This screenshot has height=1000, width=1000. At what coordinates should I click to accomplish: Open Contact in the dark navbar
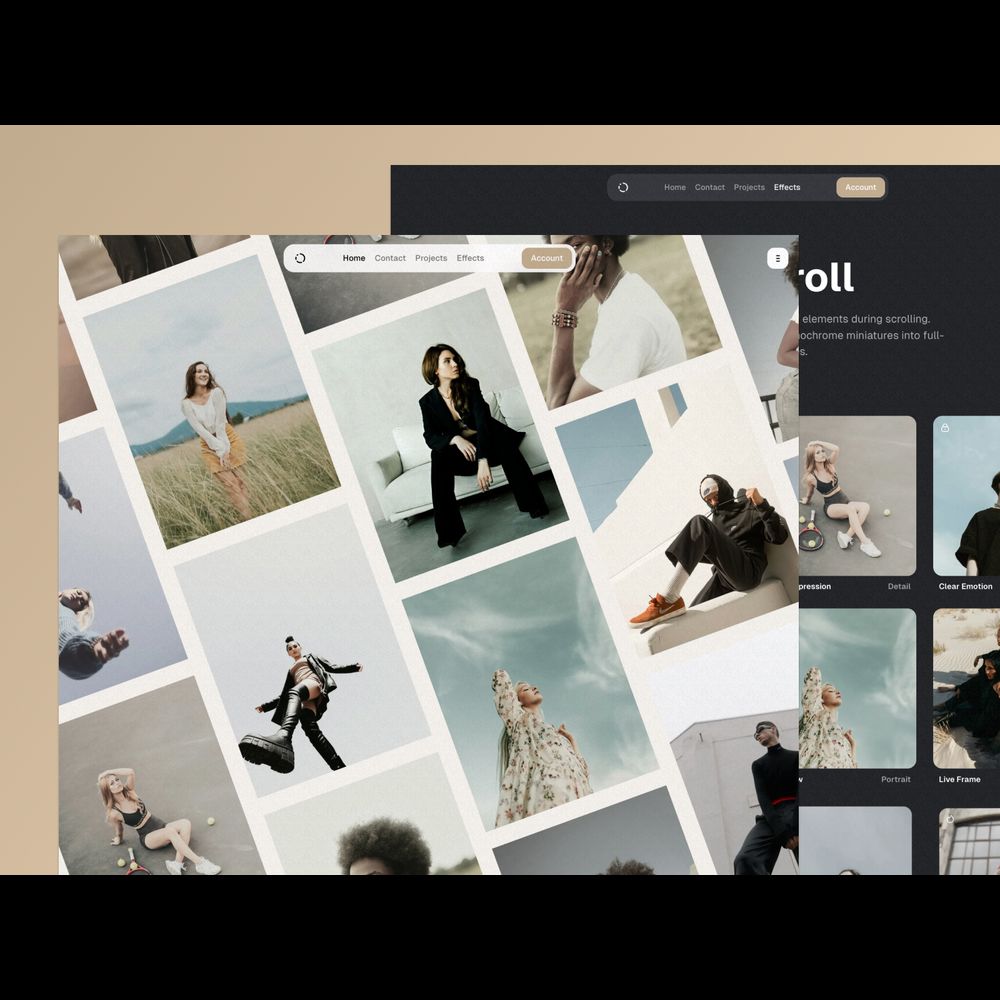[x=710, y=187]
